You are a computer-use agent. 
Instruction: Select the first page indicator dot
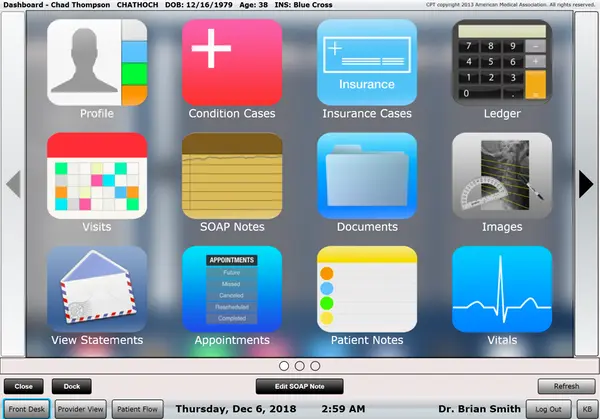pyautogui.click(x=283, y=367)
